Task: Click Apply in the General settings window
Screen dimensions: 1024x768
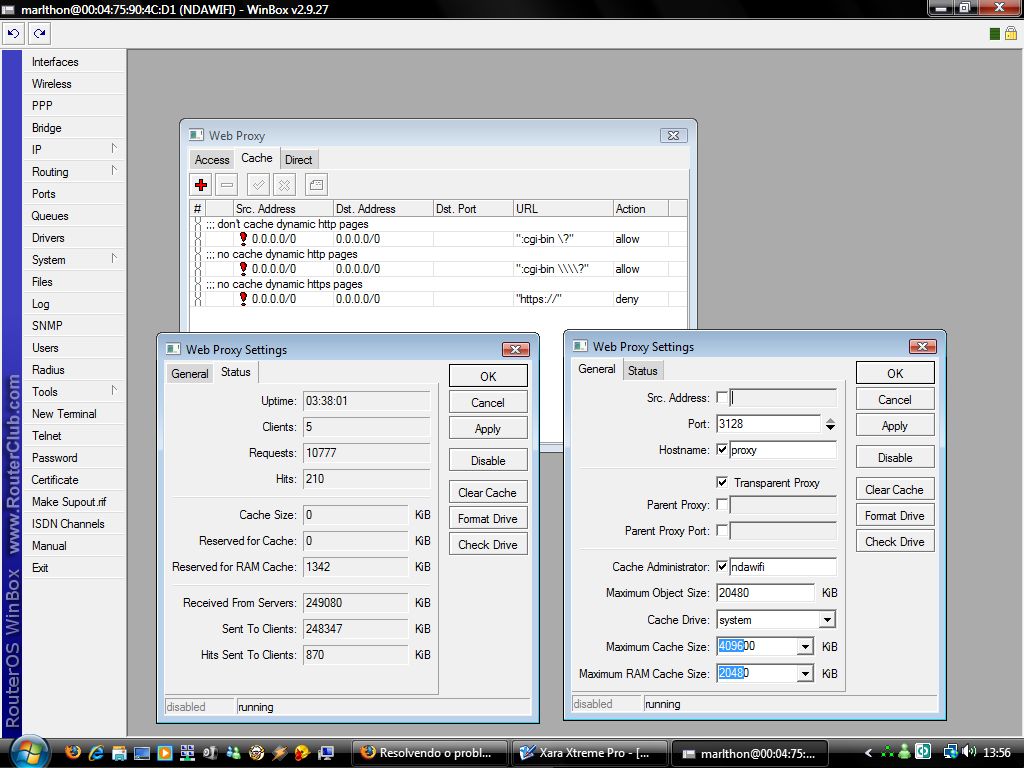Action: pos(894,425)
